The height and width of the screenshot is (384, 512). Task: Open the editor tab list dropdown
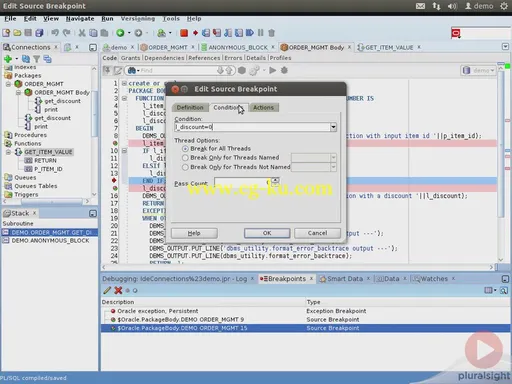pos(505,47)
